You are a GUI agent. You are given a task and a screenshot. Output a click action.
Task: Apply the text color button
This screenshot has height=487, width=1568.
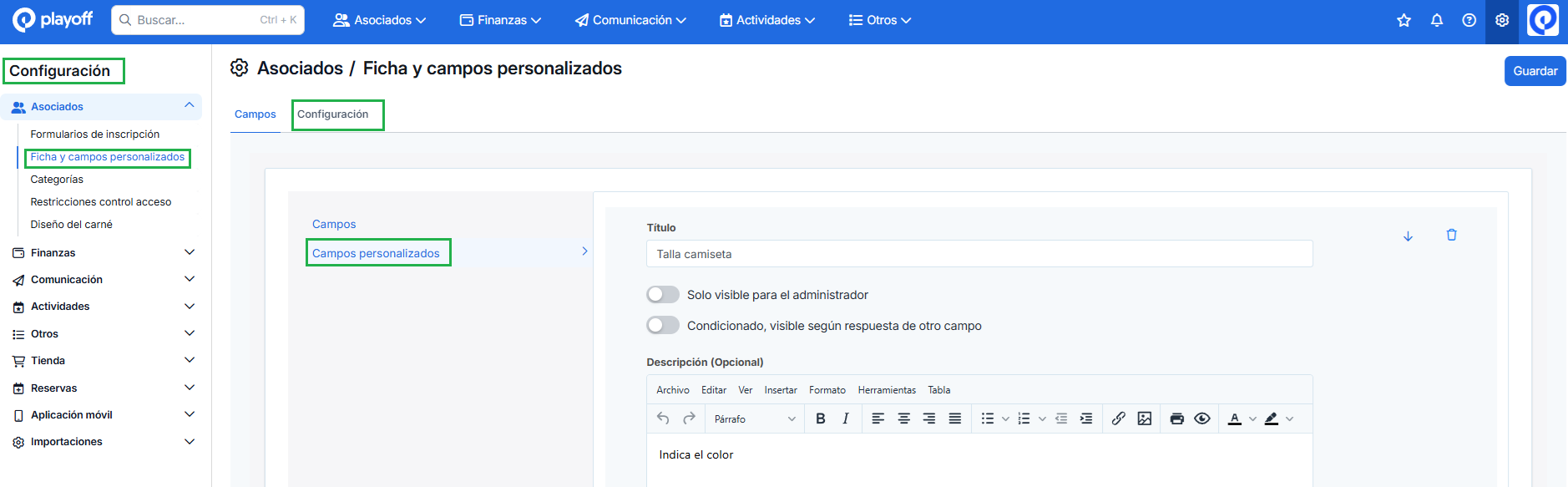click(x=1235, y=419)
